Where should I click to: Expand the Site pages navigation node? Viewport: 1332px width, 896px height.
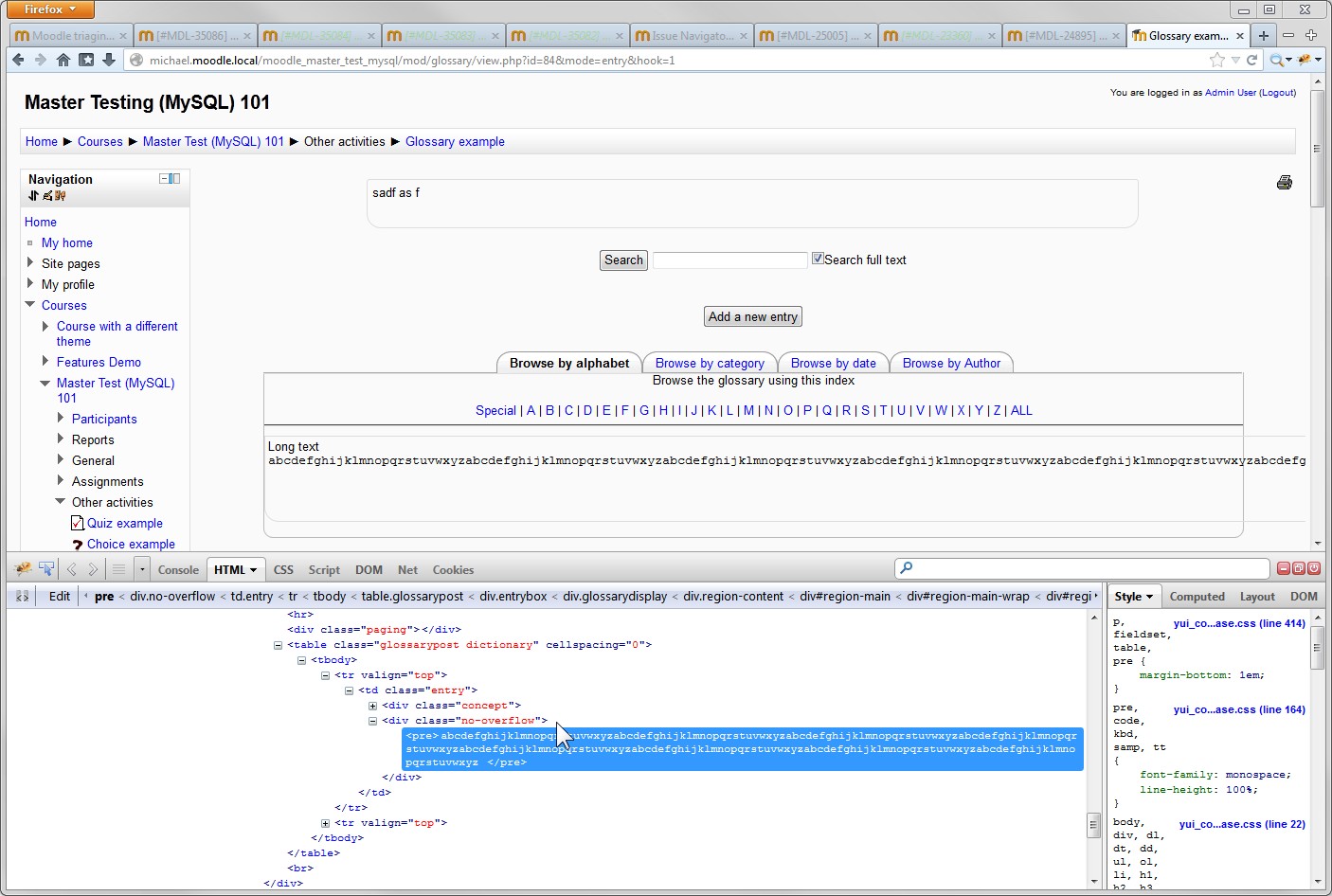(x=30, y=262)
